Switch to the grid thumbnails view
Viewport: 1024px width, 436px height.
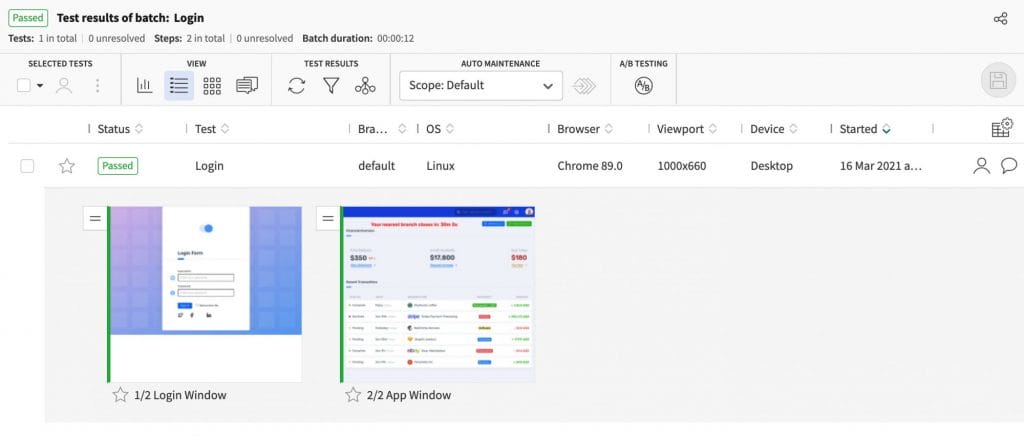pyautogui.click(x=212, y=86)
